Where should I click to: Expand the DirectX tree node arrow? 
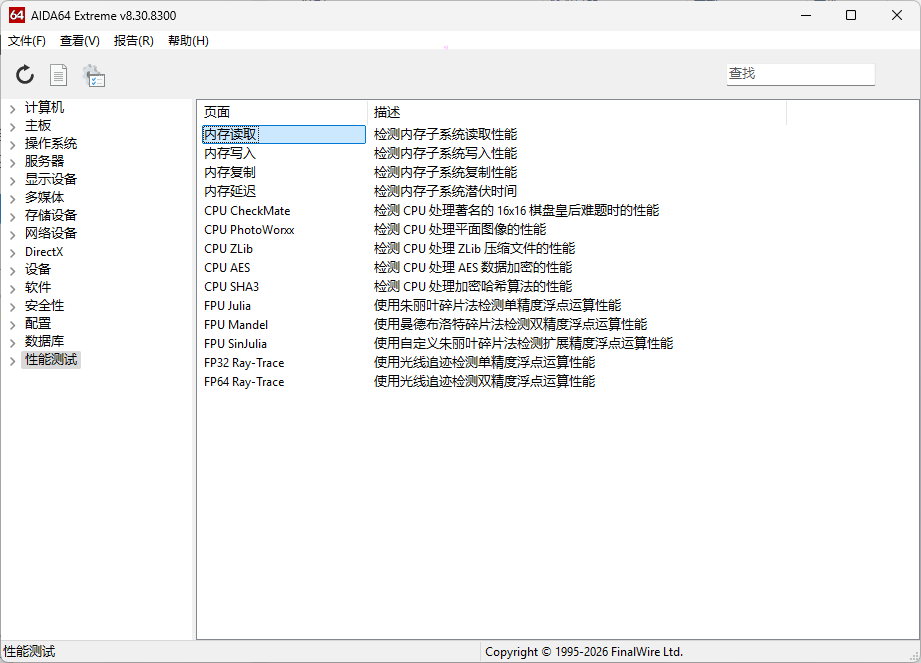click(x=12, y=253)
